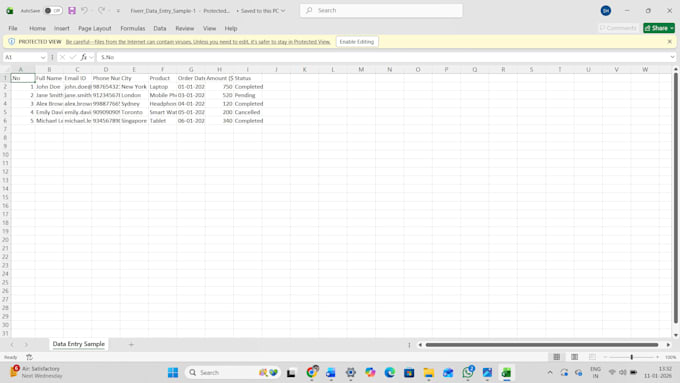The width and height of the screenshot is (680, 383).
Task: Switch to the Review ribbon tab
Action: (x=185, y=28)
